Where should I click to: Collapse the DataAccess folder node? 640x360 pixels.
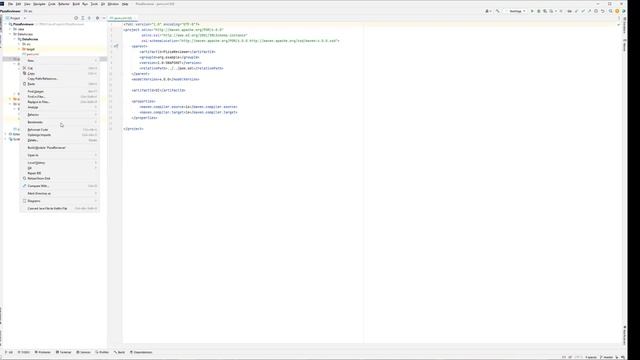coord(10,34)
